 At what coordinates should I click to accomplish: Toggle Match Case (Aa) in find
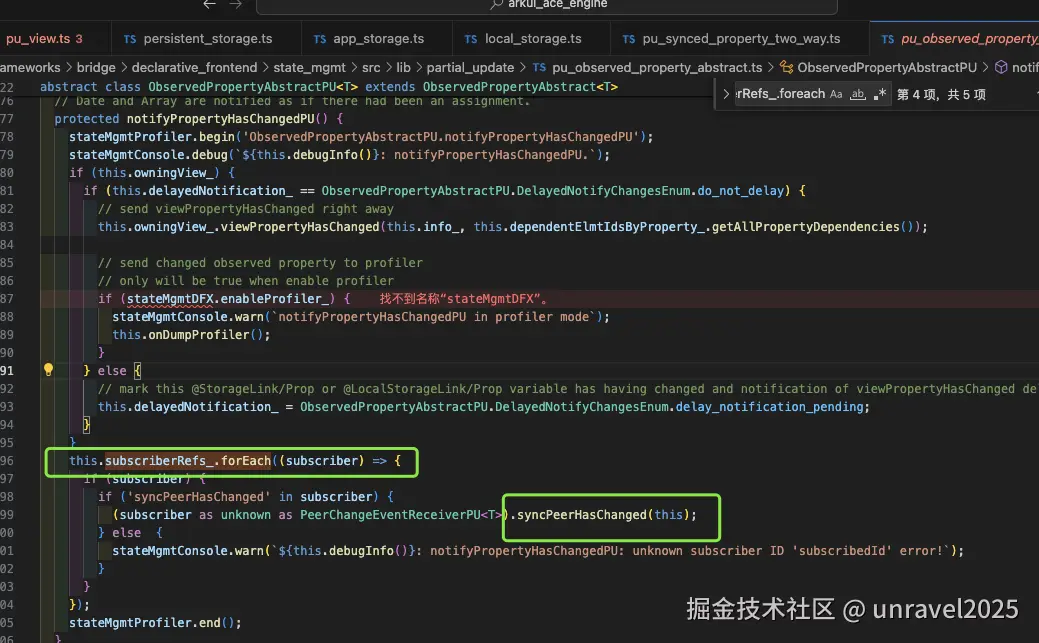point(836,94)
